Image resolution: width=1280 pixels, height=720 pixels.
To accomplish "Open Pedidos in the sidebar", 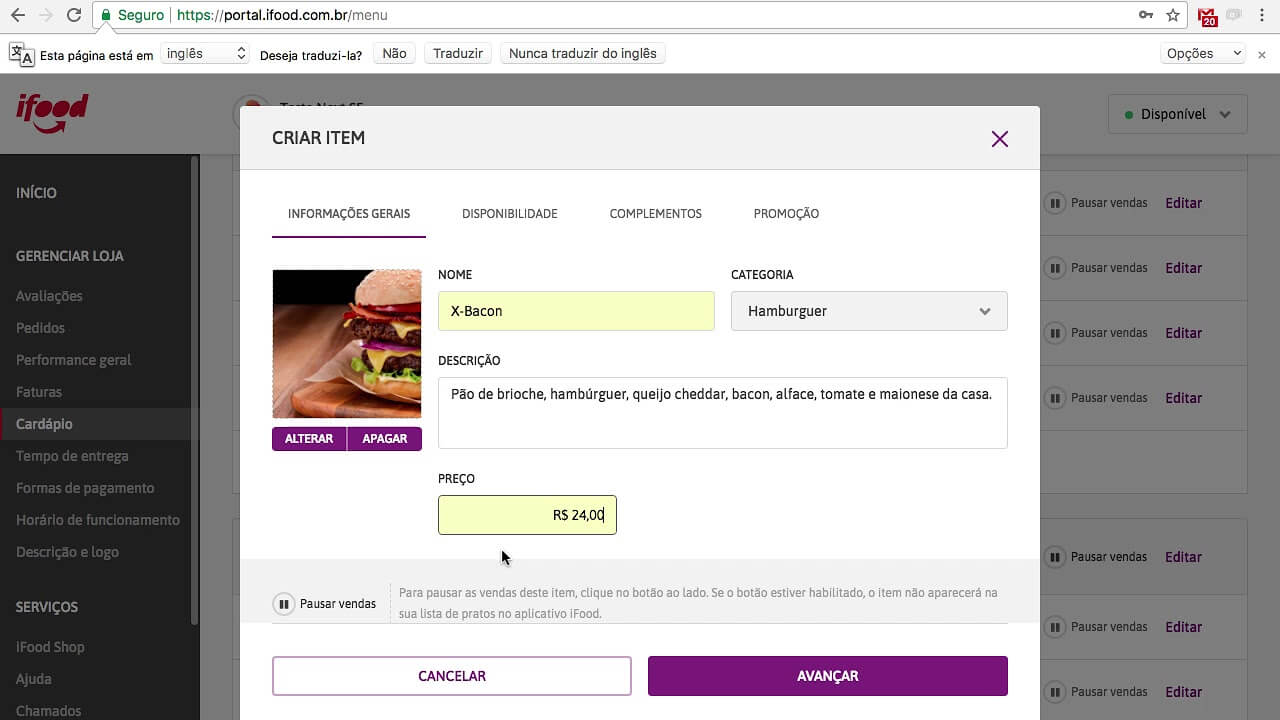I will 40,328.
